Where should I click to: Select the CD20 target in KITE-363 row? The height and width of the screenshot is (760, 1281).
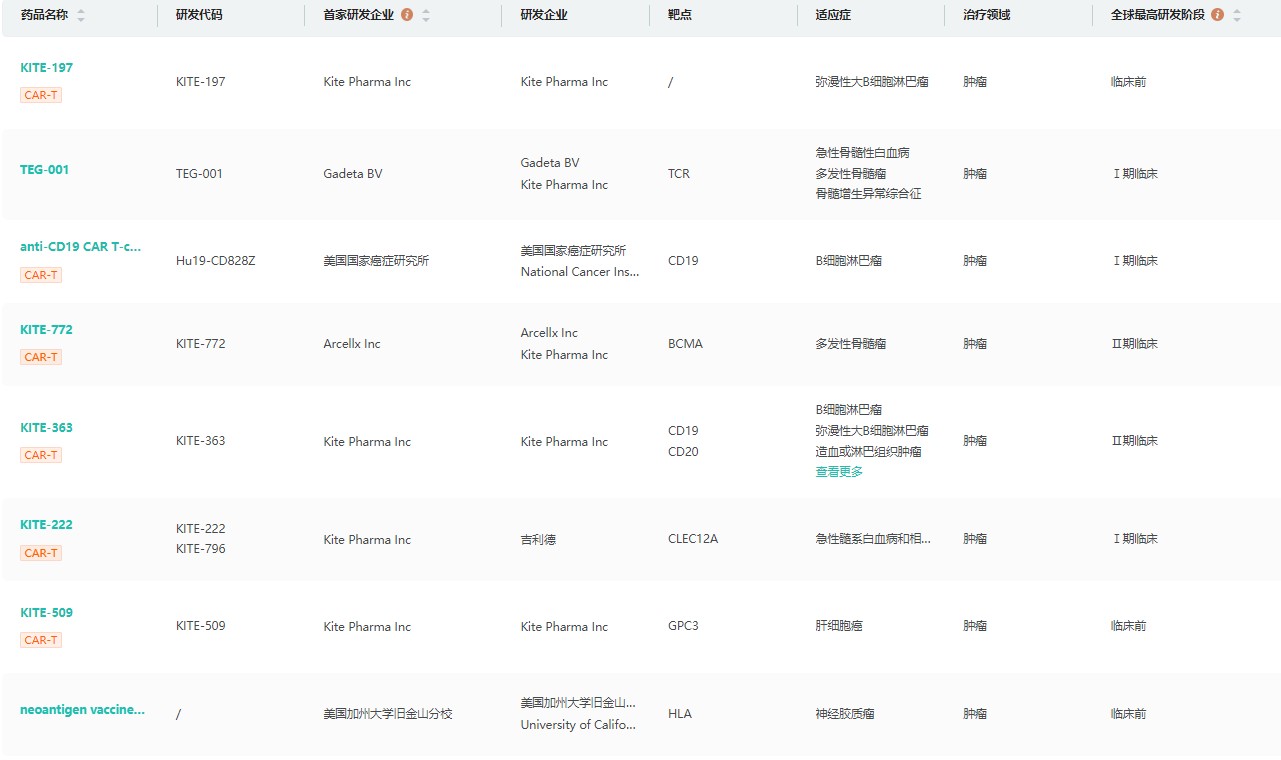coord(683,452)
